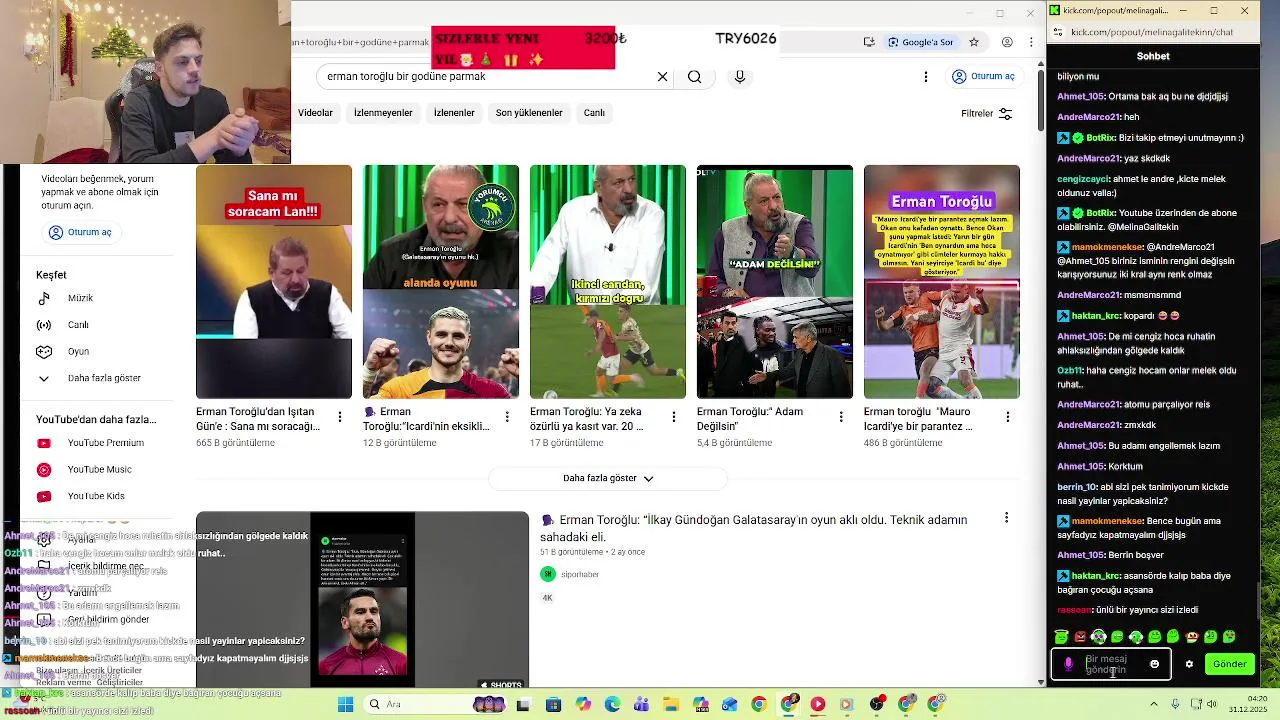The width and height of the screenshot is (1280, 720).
Task: Select the İzlenmeyenler filter chip
Action: 383,113
